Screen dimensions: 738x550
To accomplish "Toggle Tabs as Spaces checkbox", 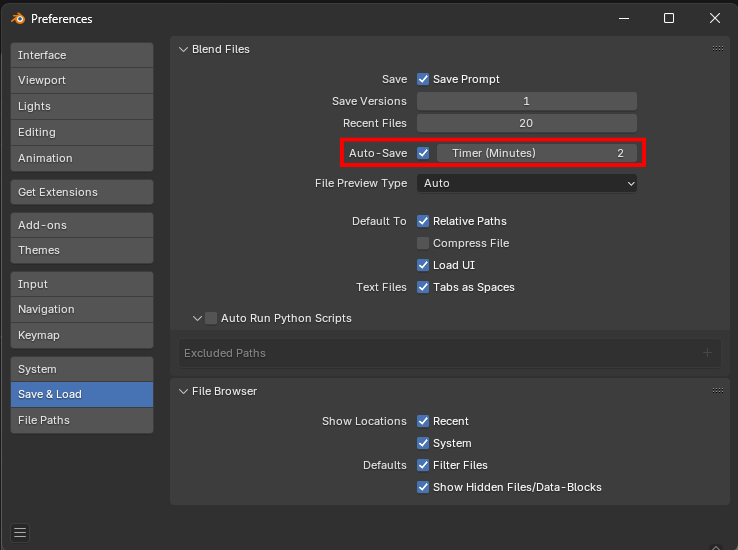I will pyautogui.click(x=423, y=287).
